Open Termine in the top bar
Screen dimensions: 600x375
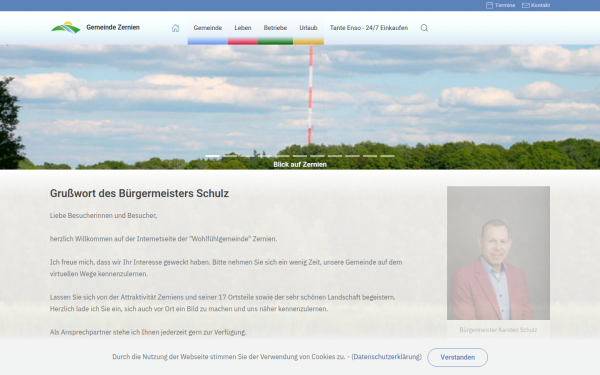pos(501,5)
